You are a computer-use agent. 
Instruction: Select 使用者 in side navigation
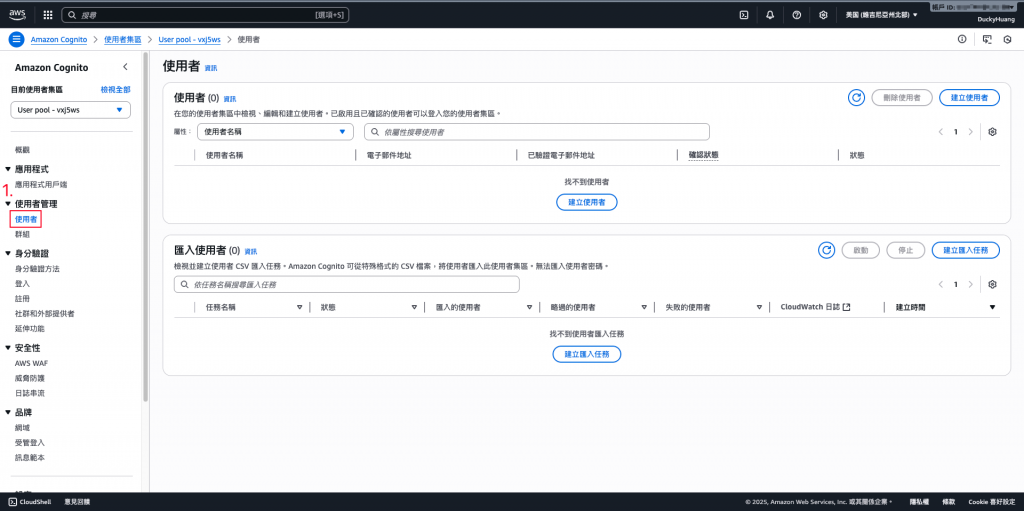pos(25,220)
